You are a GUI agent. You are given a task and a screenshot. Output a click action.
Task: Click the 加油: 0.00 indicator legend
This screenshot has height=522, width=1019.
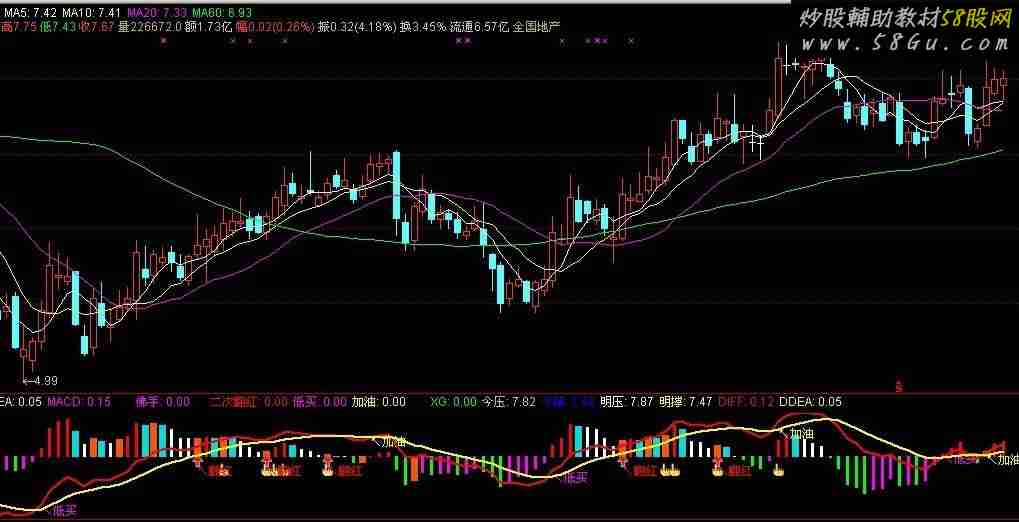(378, 402)
